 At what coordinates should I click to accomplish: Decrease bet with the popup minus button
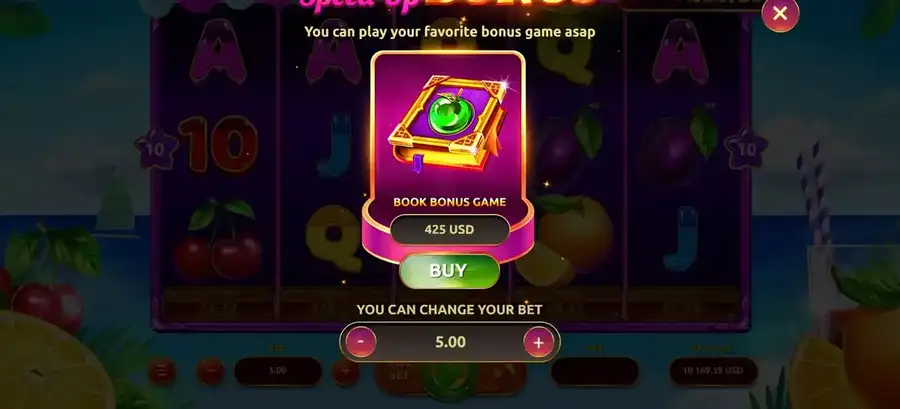(360, 342)
